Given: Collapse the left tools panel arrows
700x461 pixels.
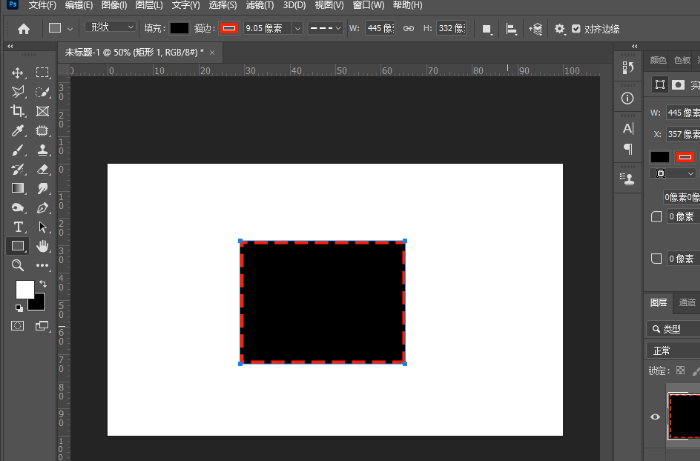Looking at the screenshot, I should pyautogui.click(x=10, y=46).
